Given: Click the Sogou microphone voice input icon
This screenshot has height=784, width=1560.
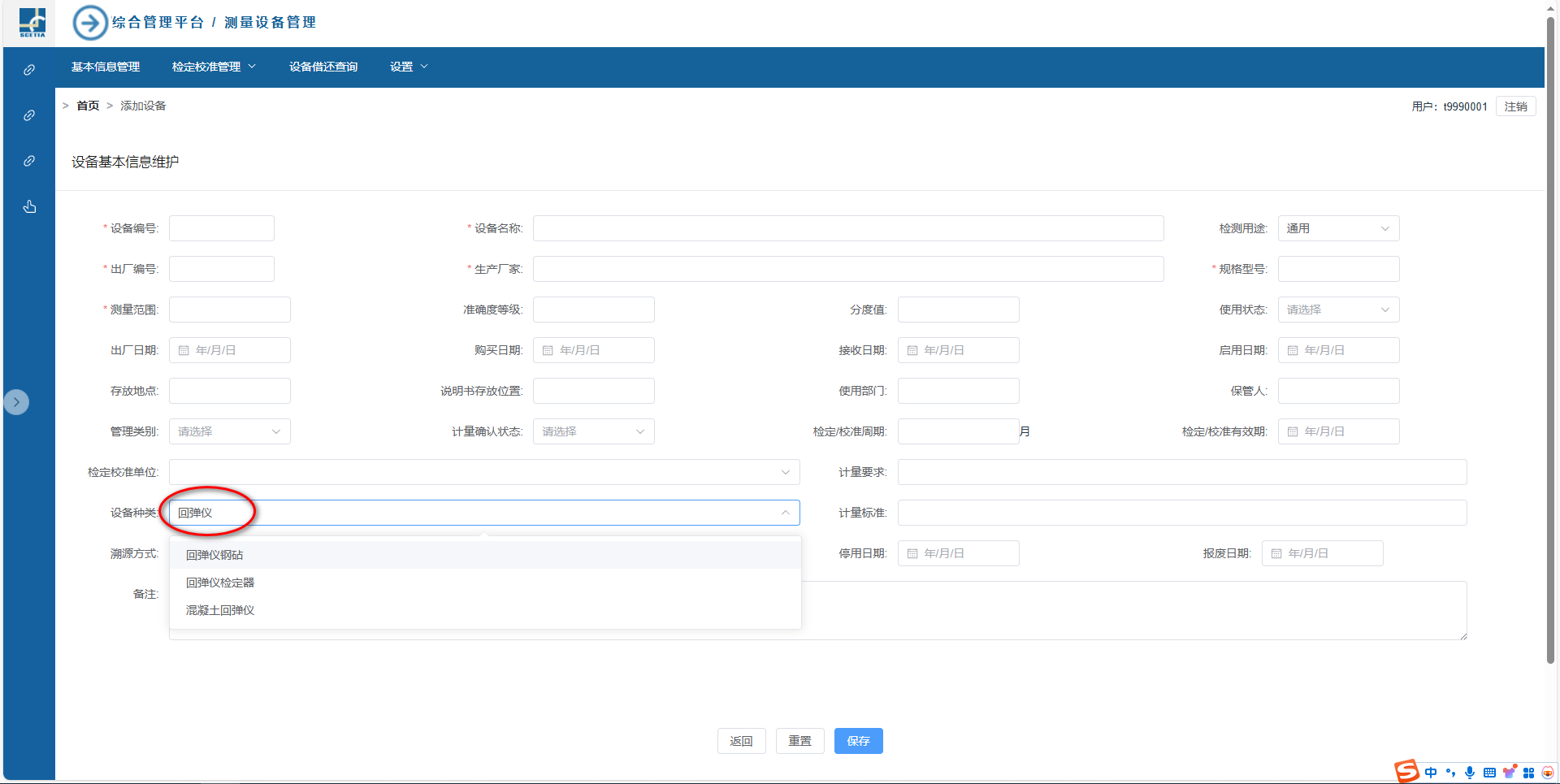Looking at the screenshot, I should coord(1470,773).
